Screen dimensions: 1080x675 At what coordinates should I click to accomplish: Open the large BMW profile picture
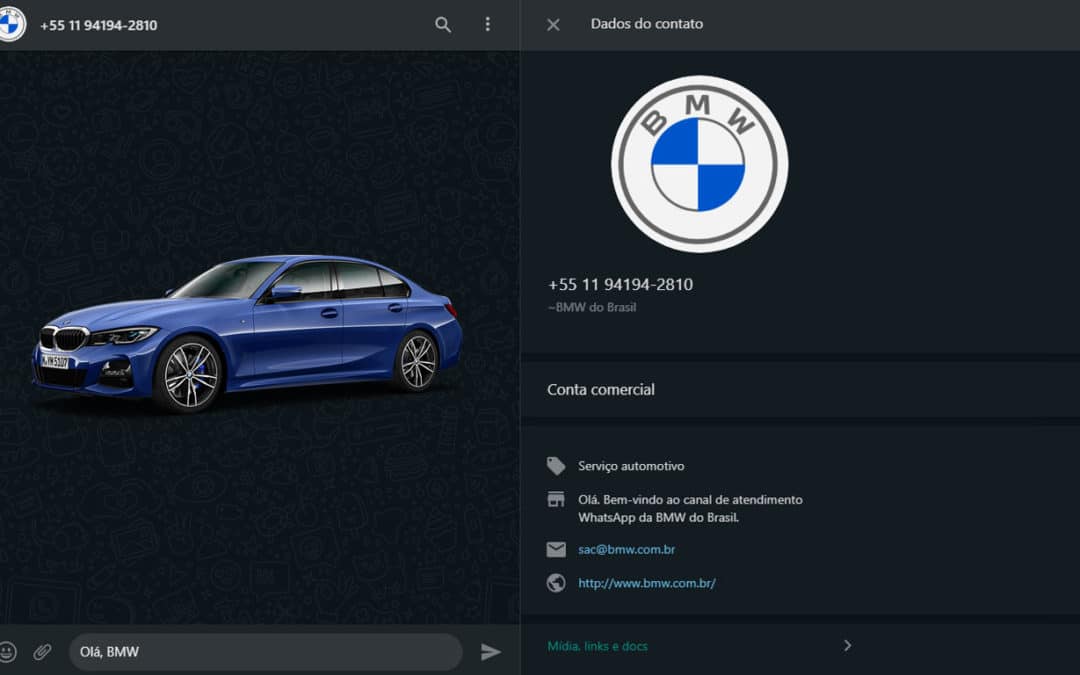pyautogui.click(x=699, y=164)
